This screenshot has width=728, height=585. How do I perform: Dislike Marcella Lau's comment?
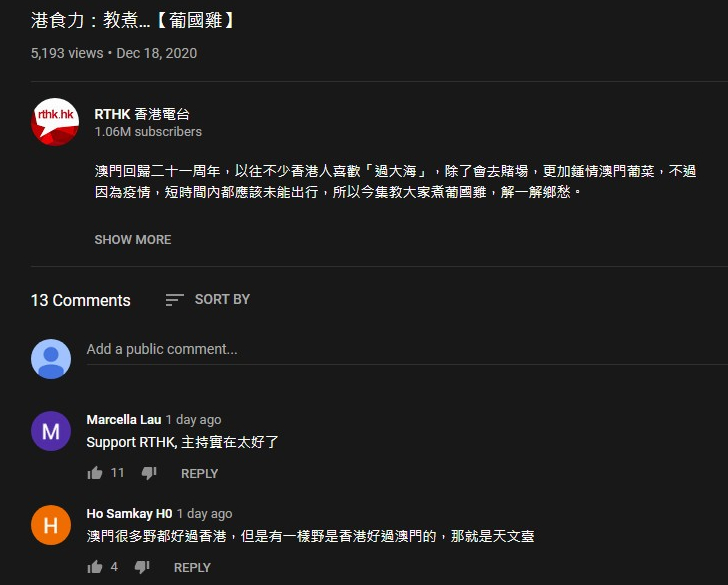(x=149, y=473)
